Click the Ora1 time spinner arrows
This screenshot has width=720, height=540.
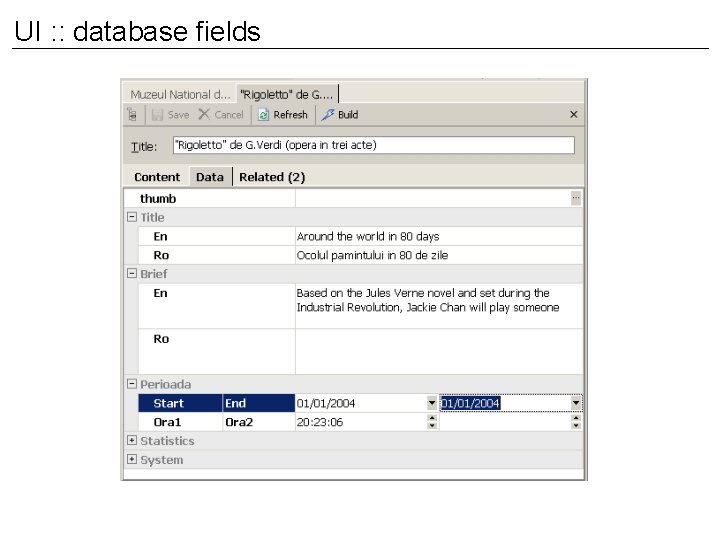pos(432,422)
